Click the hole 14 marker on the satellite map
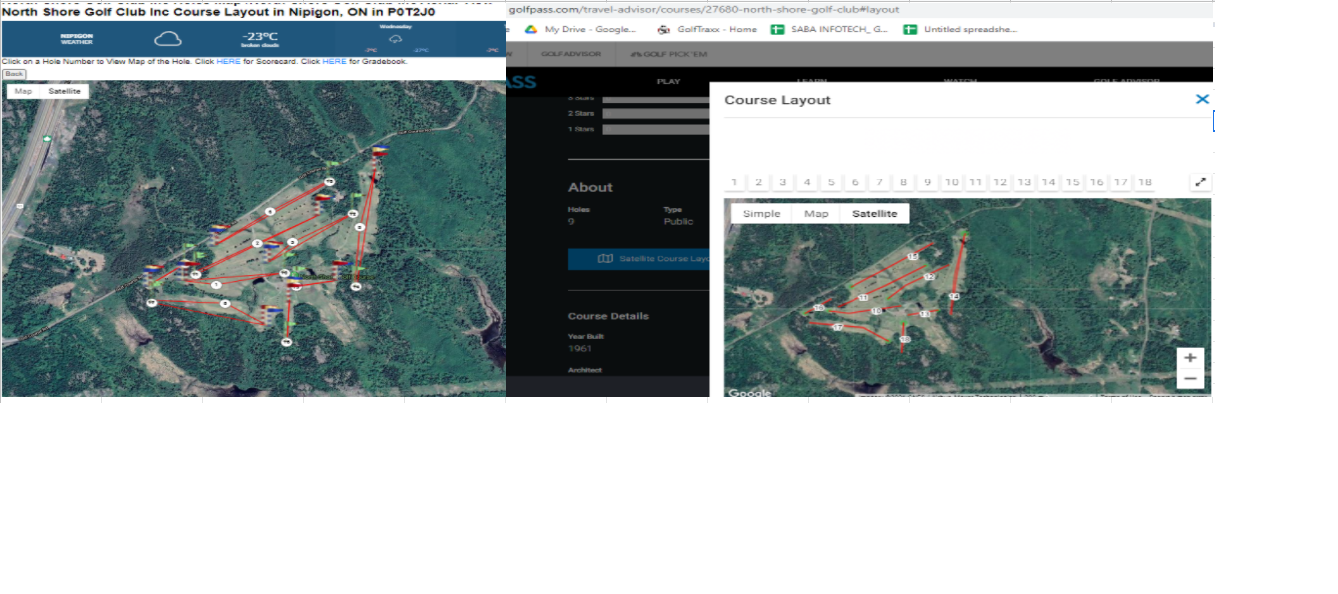 tap(954, 297)
